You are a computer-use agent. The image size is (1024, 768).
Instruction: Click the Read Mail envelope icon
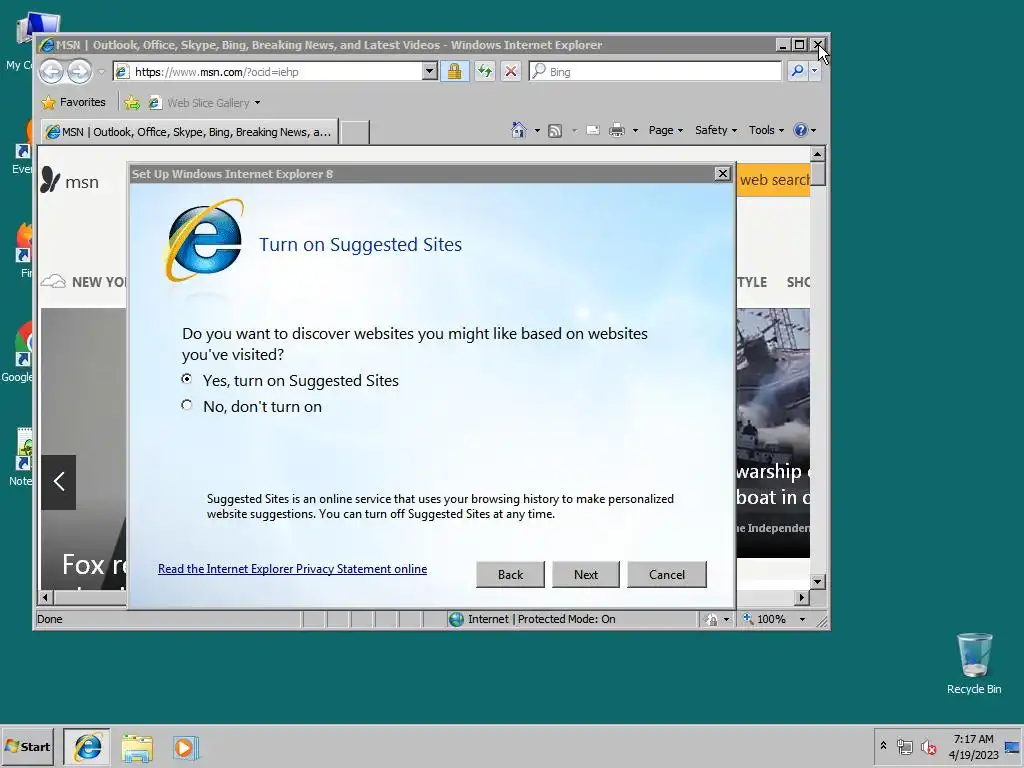pyautogui.click(x=593, y=130)
